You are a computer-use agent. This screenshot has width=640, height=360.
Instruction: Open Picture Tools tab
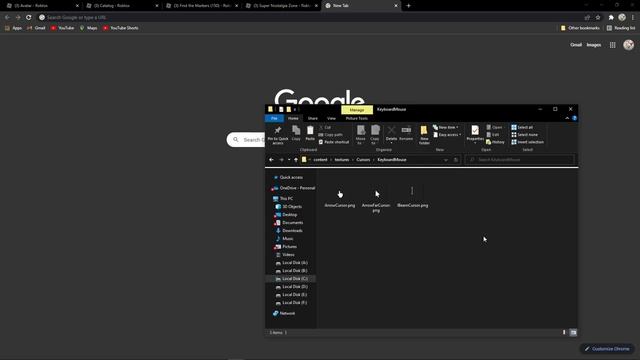pyautogui.click(x=357, y=118)
